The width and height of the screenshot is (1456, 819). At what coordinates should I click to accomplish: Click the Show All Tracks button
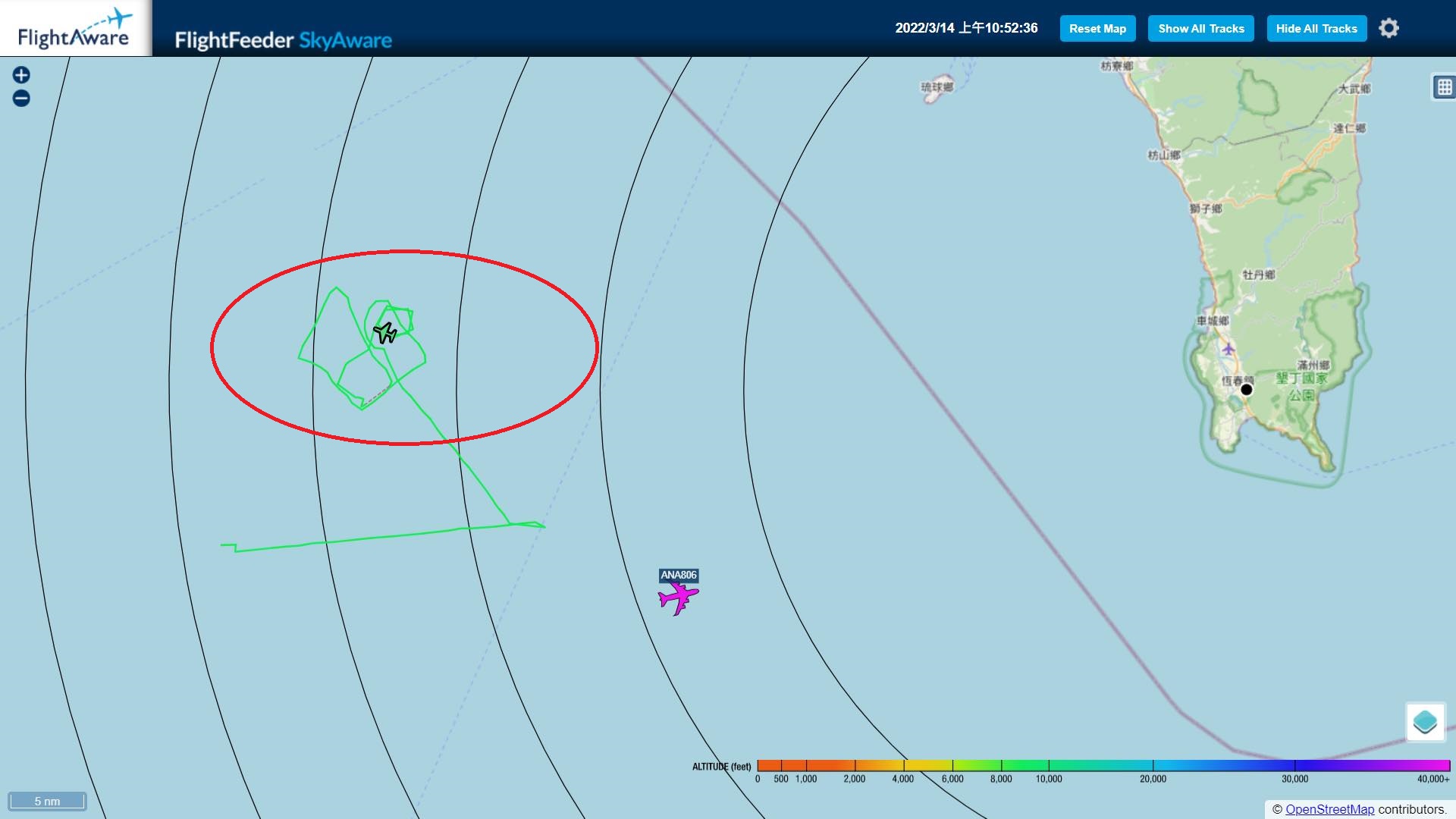pos(1201,29)
